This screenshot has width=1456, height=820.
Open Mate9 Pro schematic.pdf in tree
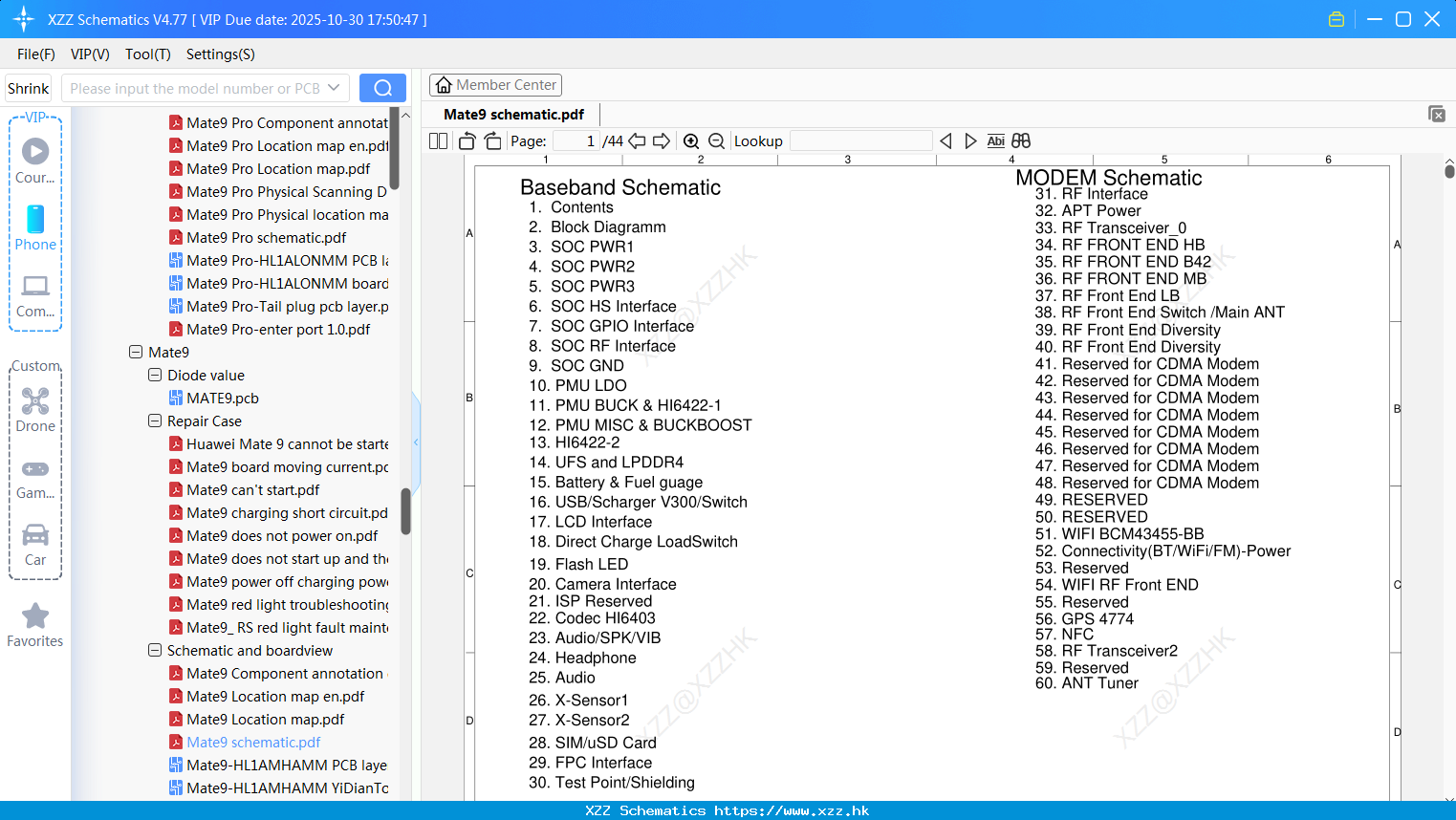click(x=267, y=237)
